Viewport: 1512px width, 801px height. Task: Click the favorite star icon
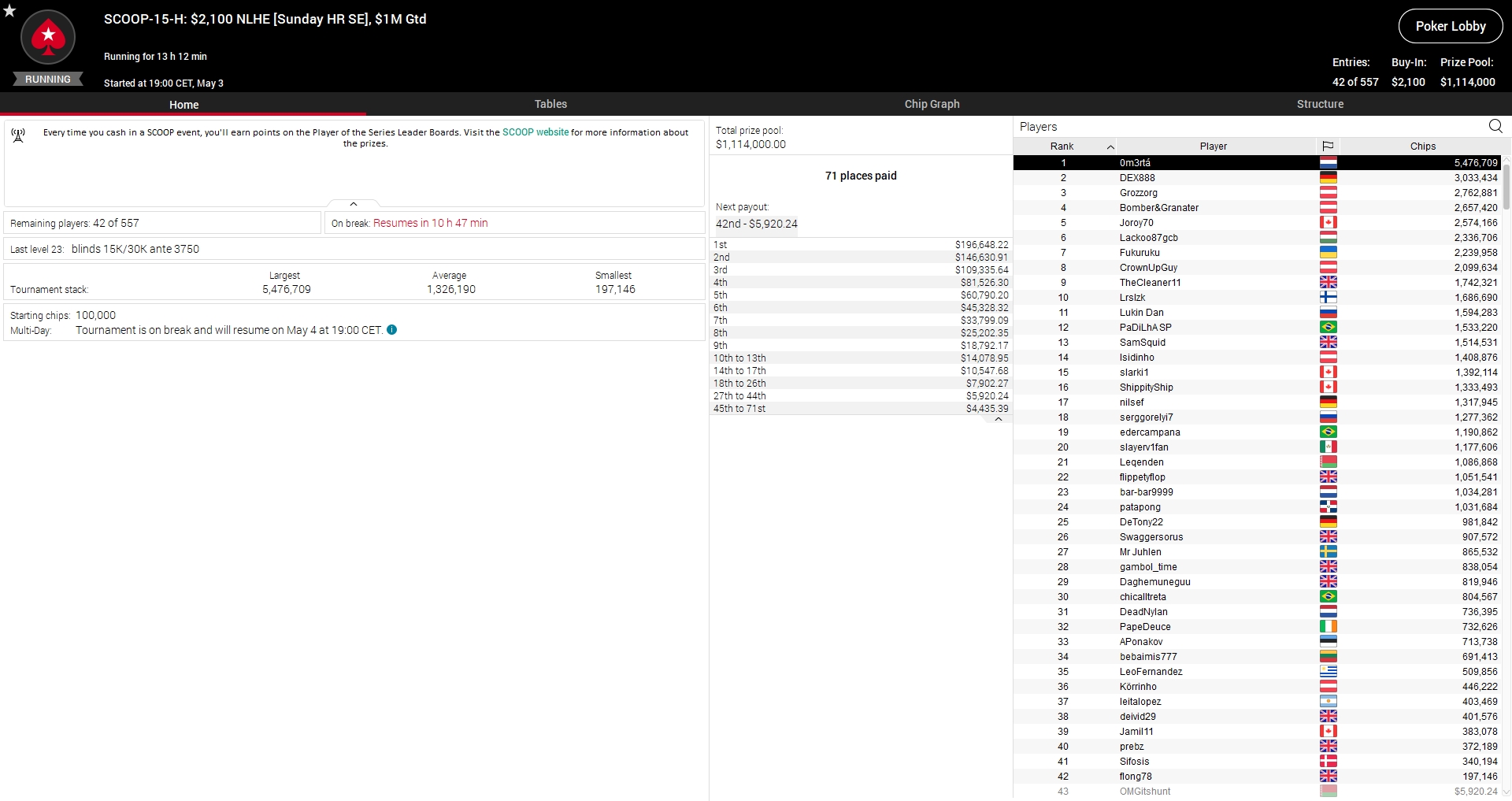click(9, 10)
